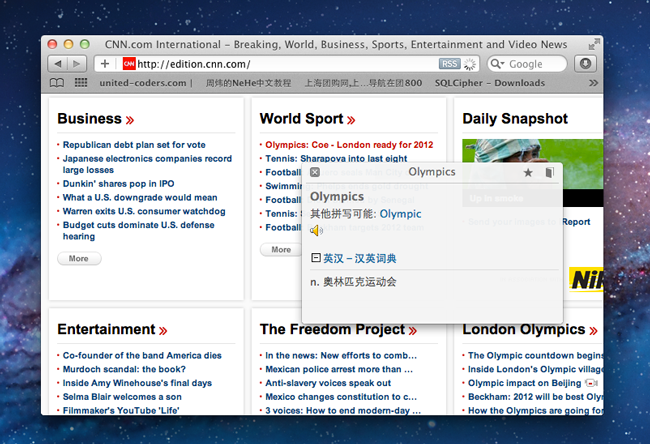
Task: Open the World Sport section heading
Action: pos(308,119)
